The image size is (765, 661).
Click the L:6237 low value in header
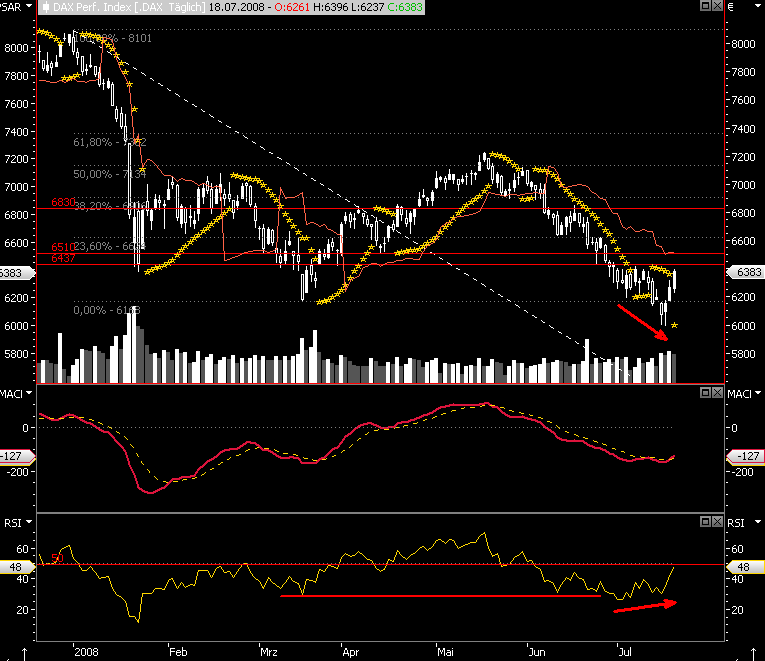367,7
